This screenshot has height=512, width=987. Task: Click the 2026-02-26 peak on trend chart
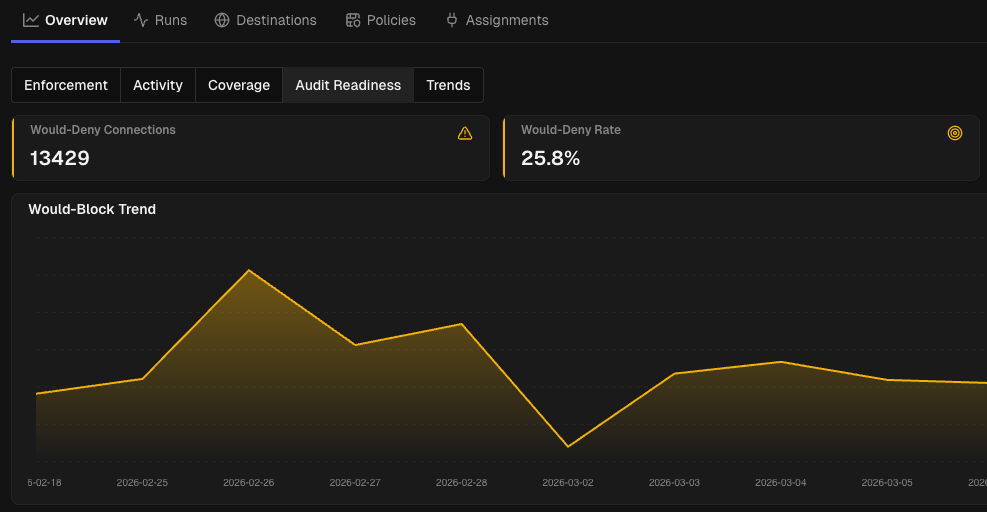249,271
